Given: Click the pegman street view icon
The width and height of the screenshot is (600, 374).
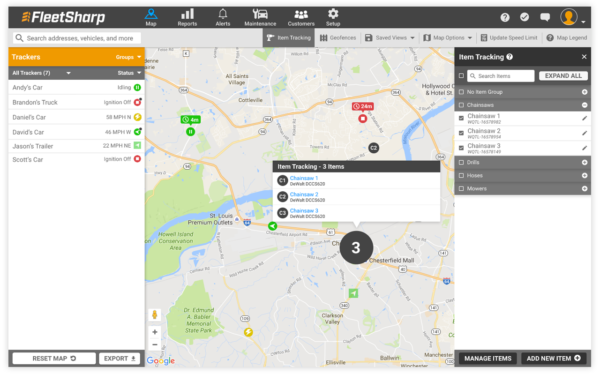Looking at the screenshot, I should [x=155, y=315].
